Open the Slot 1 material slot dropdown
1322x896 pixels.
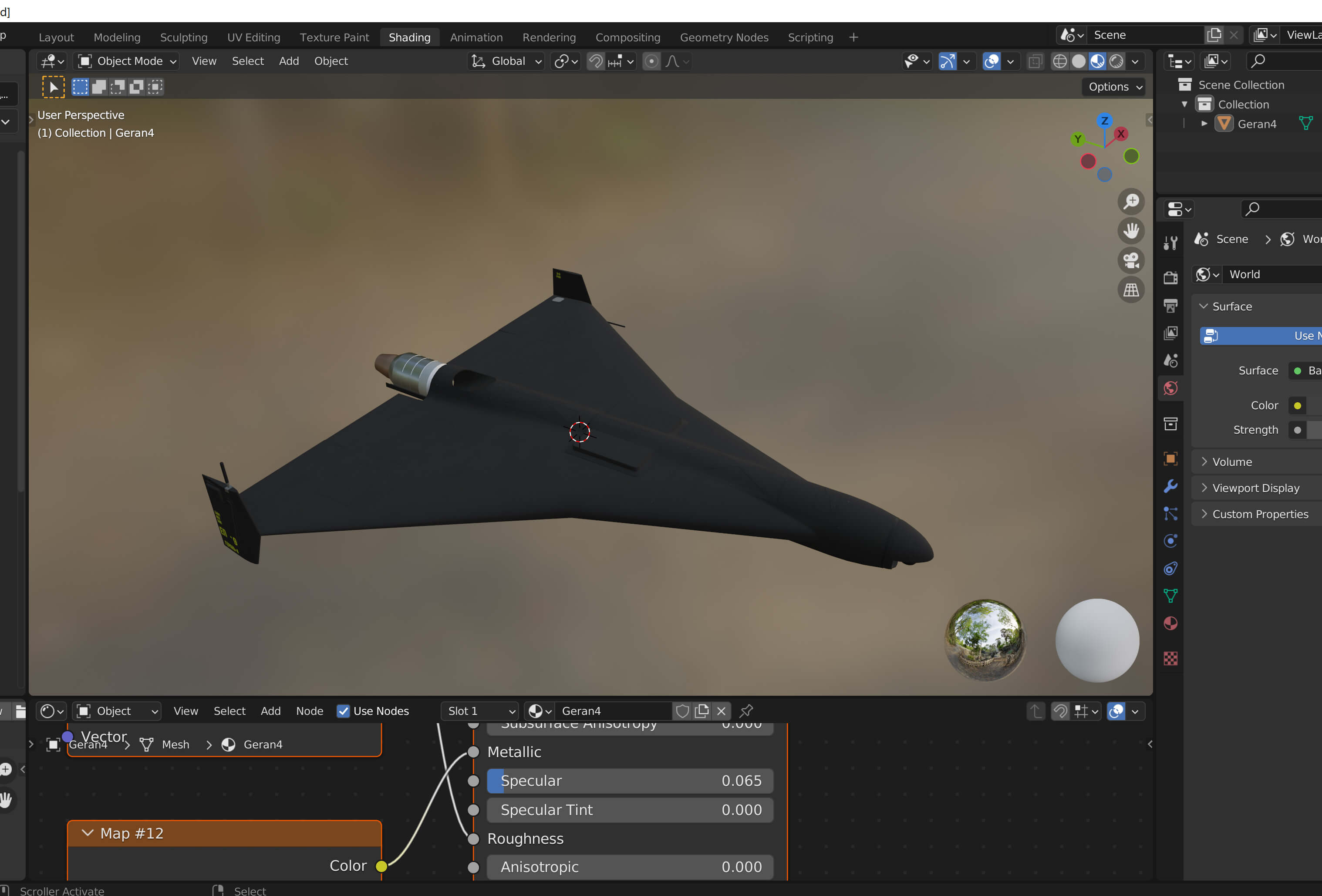(x=479, y=711)
